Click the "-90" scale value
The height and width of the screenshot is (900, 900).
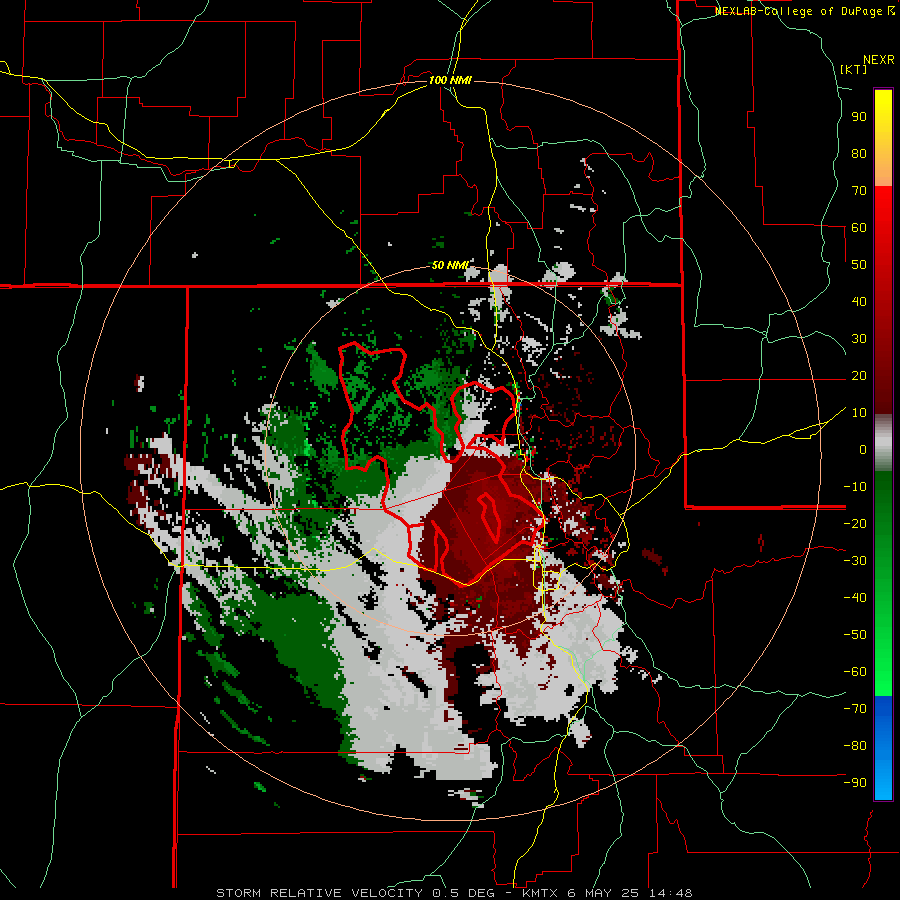[x=855, y=783]
